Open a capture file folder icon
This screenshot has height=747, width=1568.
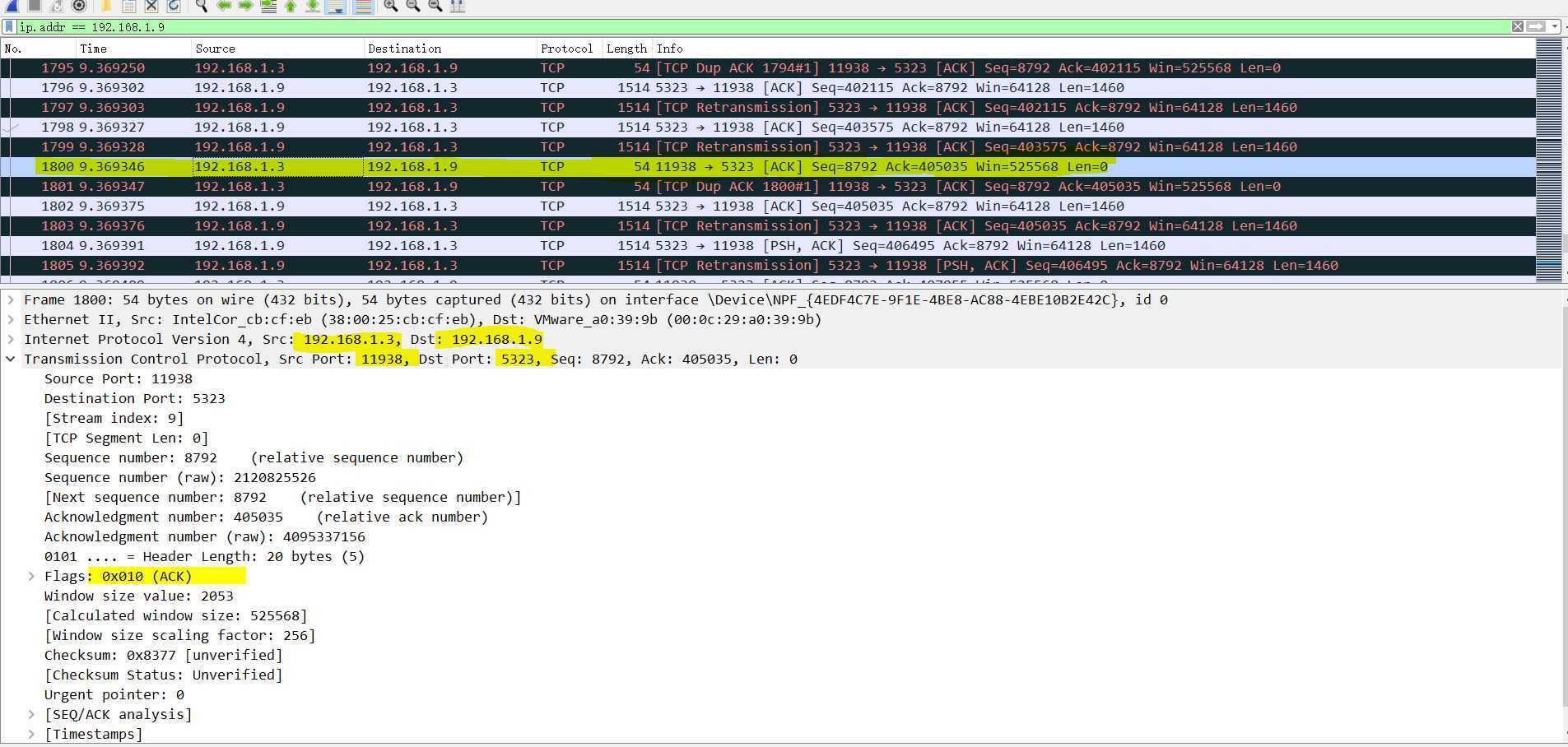pyautogui.click(x=107, y=6)
